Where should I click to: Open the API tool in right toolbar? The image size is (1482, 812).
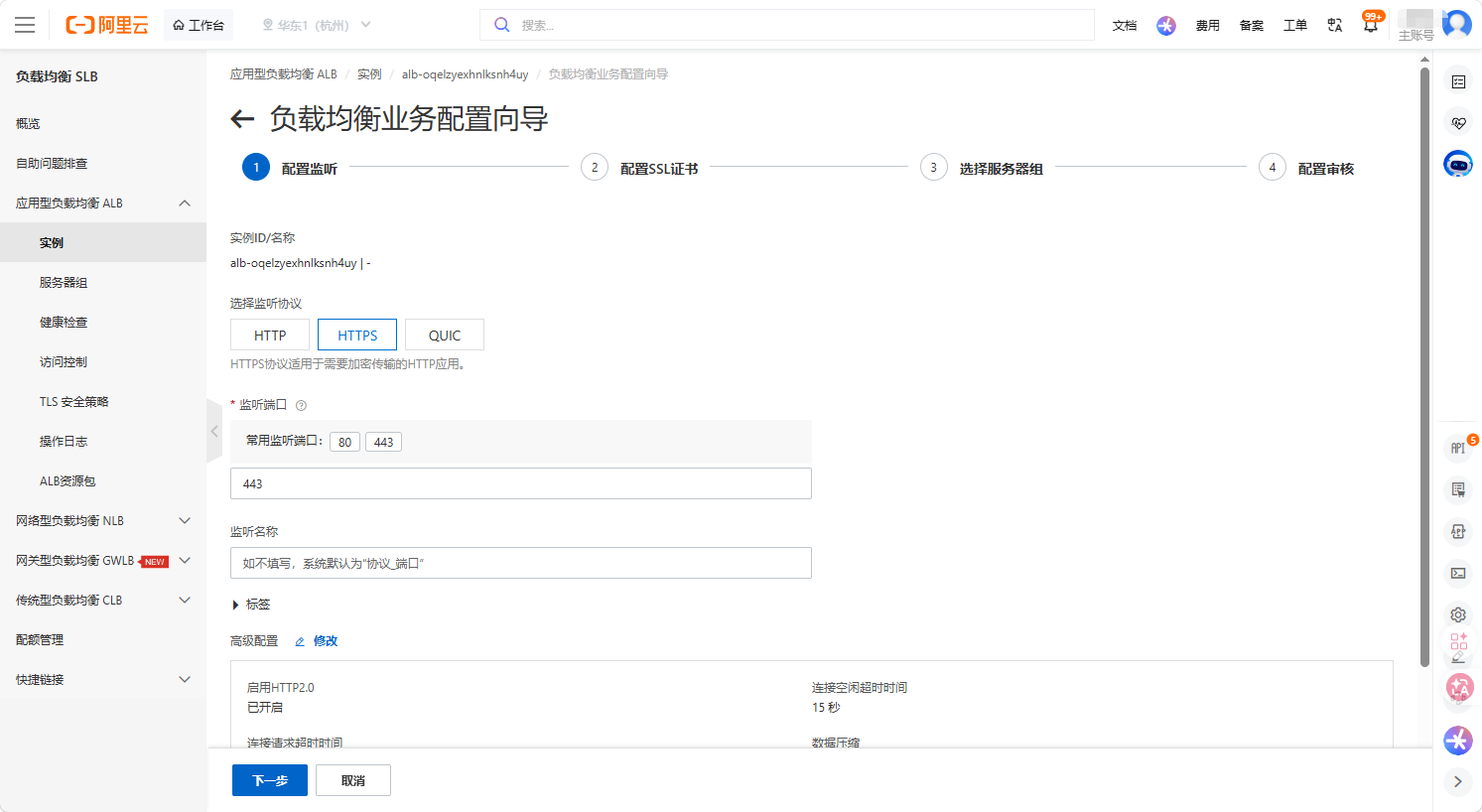click(x=1458, y=448)
